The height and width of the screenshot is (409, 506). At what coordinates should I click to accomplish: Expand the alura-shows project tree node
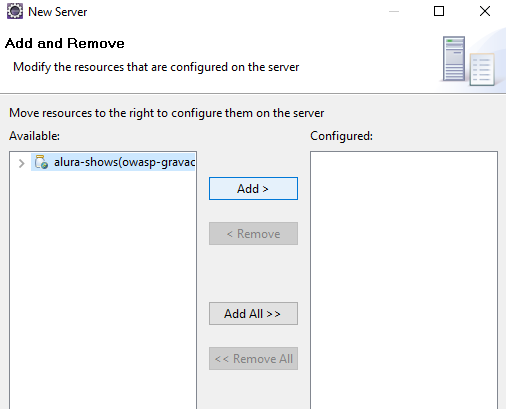coord(22,163)
